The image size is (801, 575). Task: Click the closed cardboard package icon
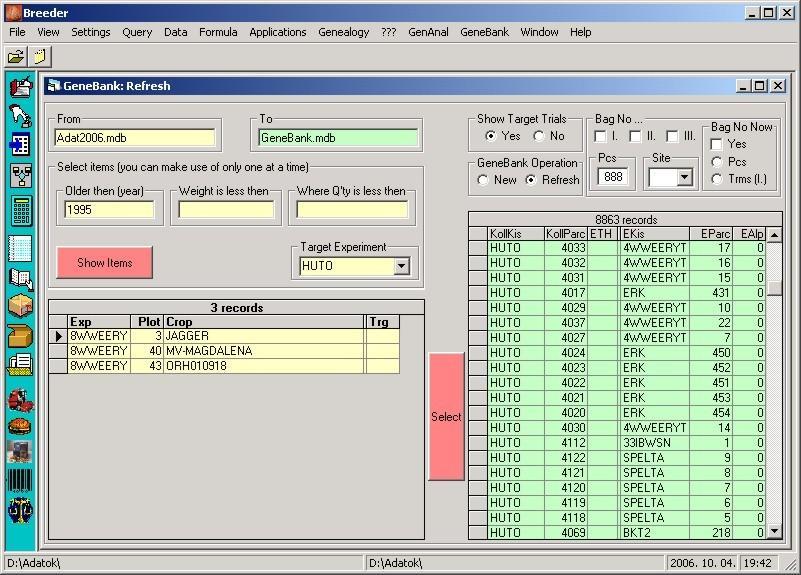[x=21, y=306]
